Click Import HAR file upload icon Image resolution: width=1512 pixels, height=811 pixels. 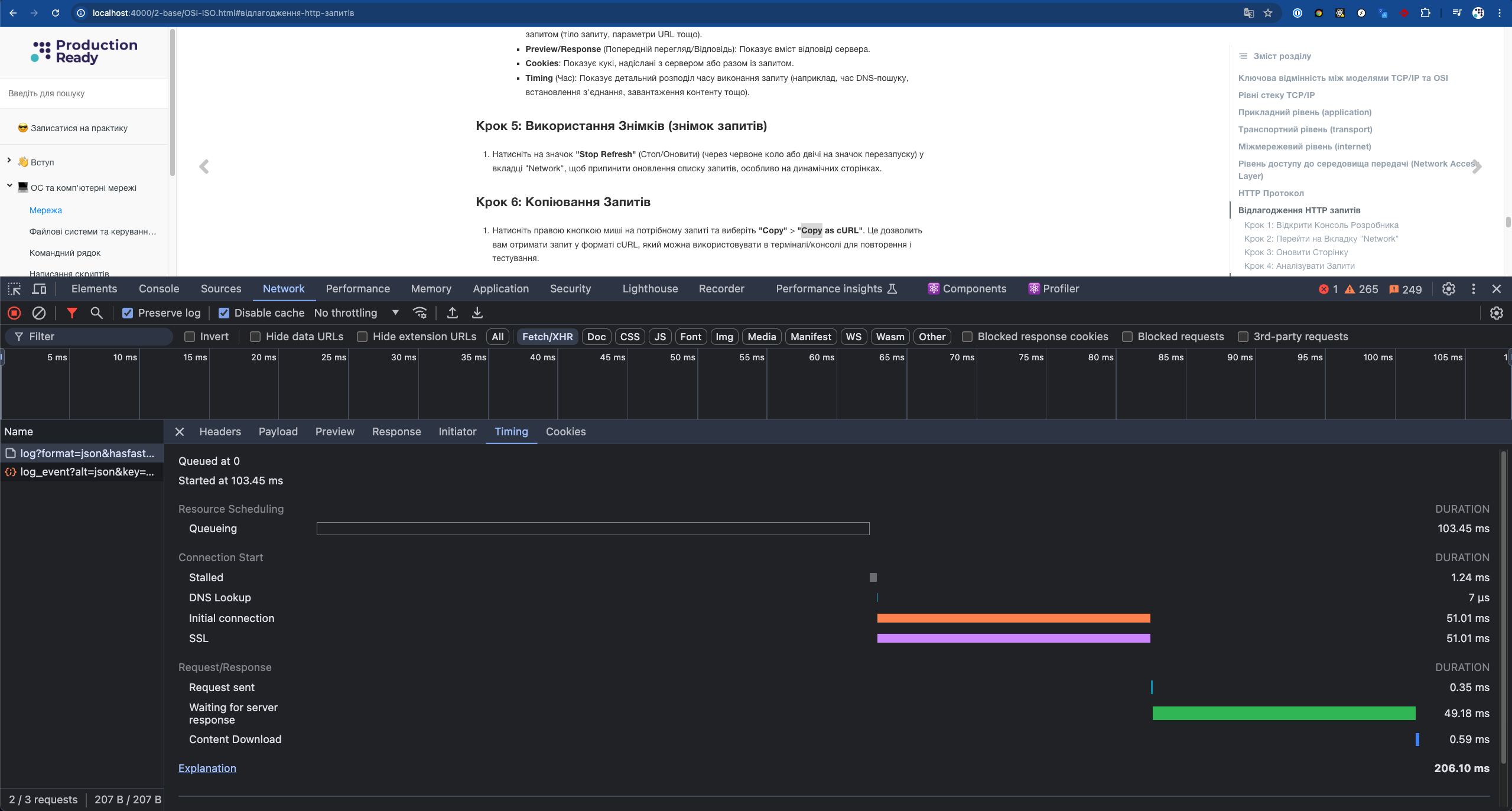[453, 313]
